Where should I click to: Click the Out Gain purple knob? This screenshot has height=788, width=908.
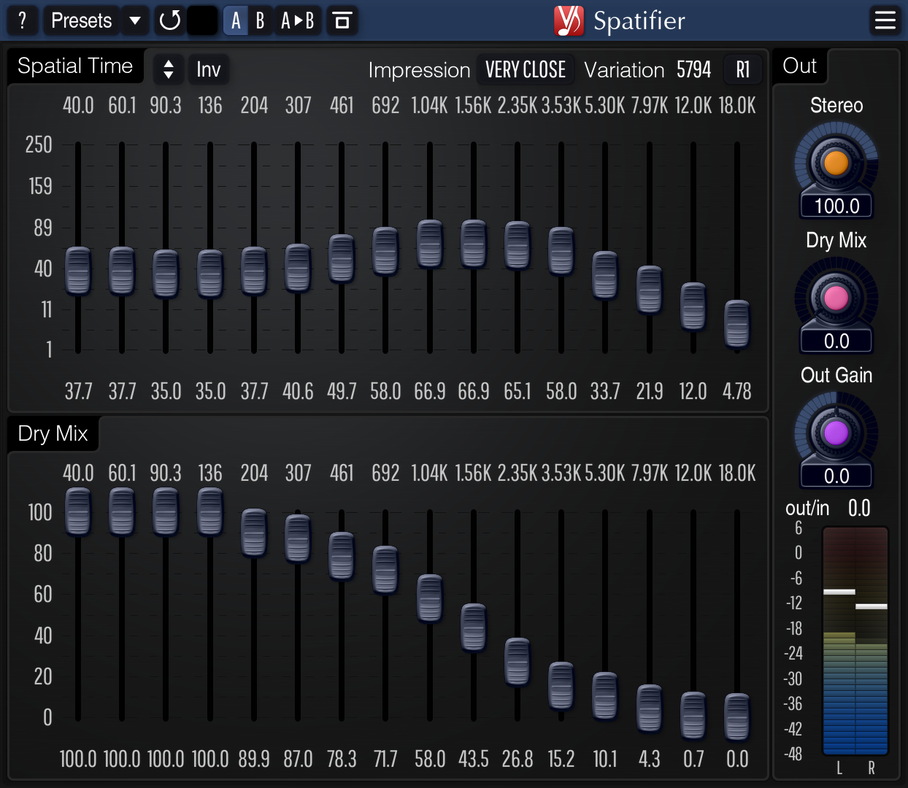point(836,433)
